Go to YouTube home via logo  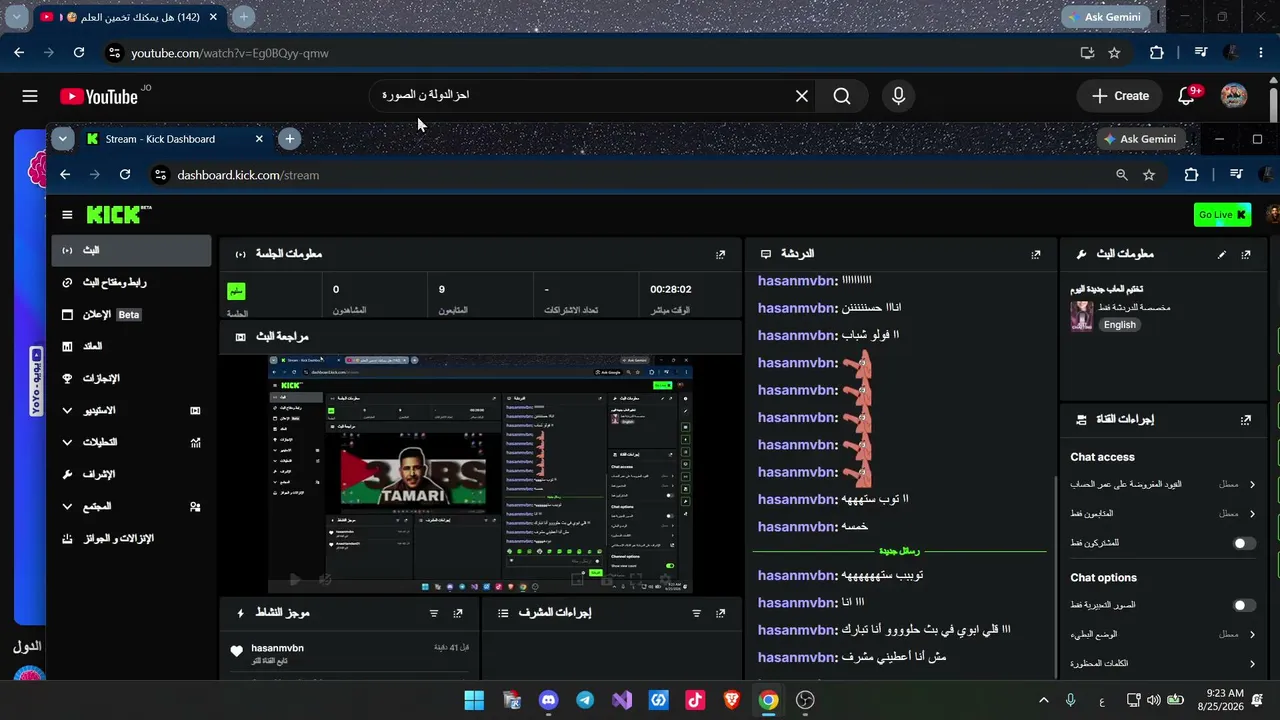99,96
